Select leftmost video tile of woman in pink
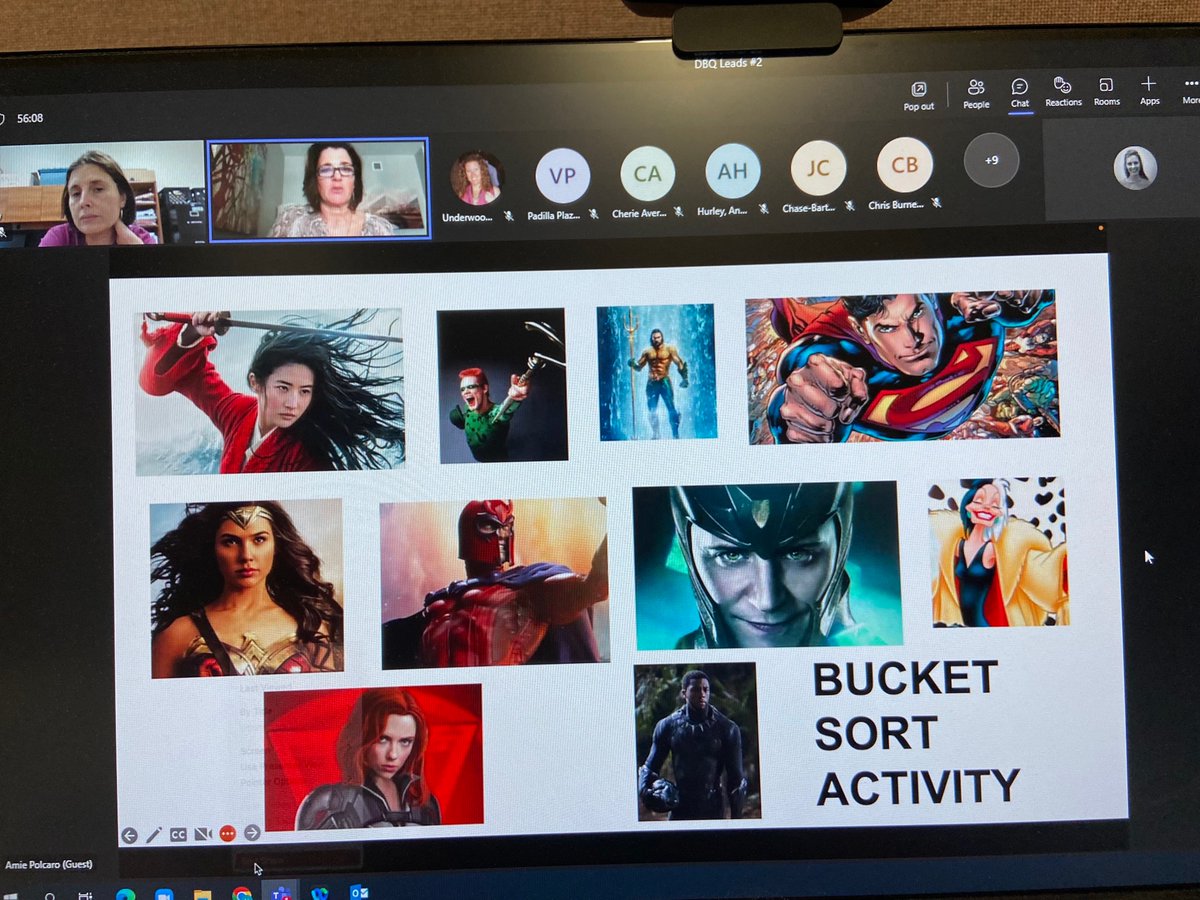 pos(101,194)
